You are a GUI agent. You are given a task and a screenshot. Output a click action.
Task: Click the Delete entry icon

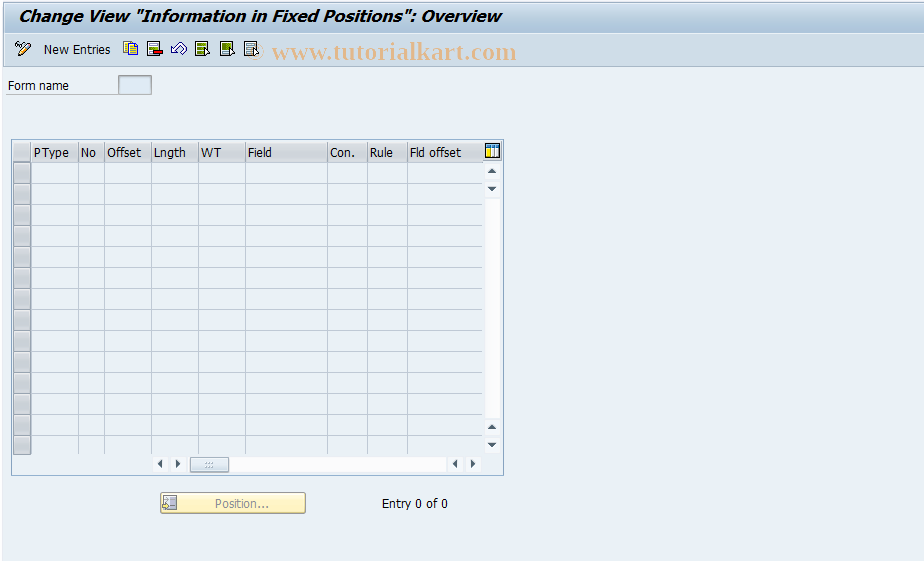[154, 49]
